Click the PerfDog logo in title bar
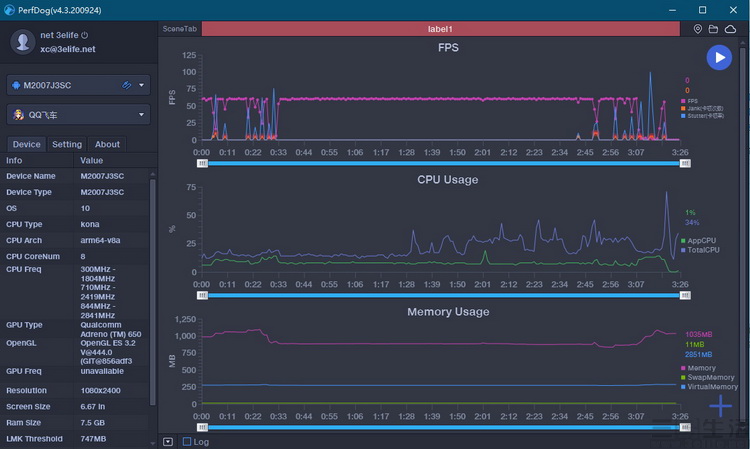The height and width of the screenshot is (449, 750). click(9, 10)
